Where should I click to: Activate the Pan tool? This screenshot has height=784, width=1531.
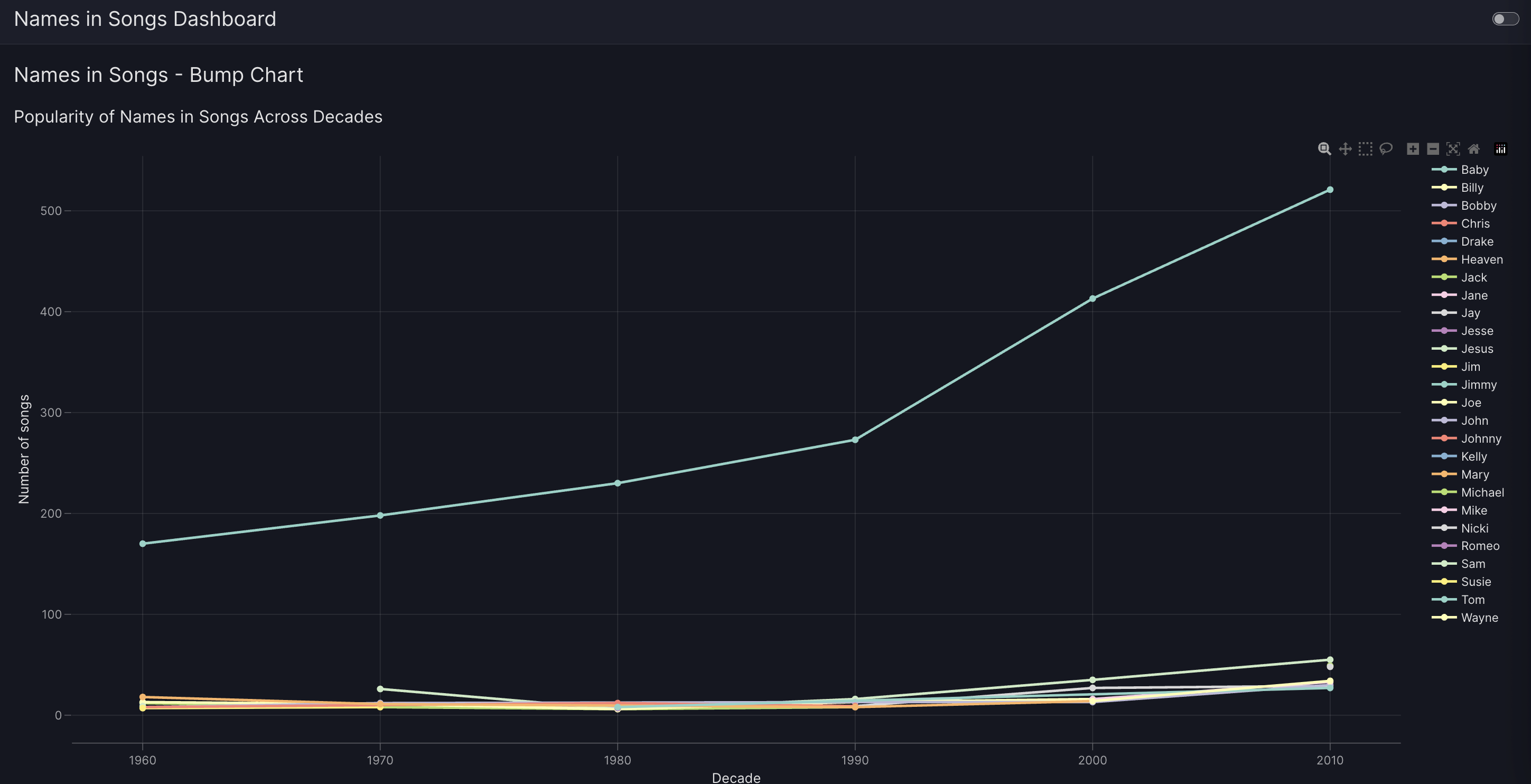coord(1345,148)
